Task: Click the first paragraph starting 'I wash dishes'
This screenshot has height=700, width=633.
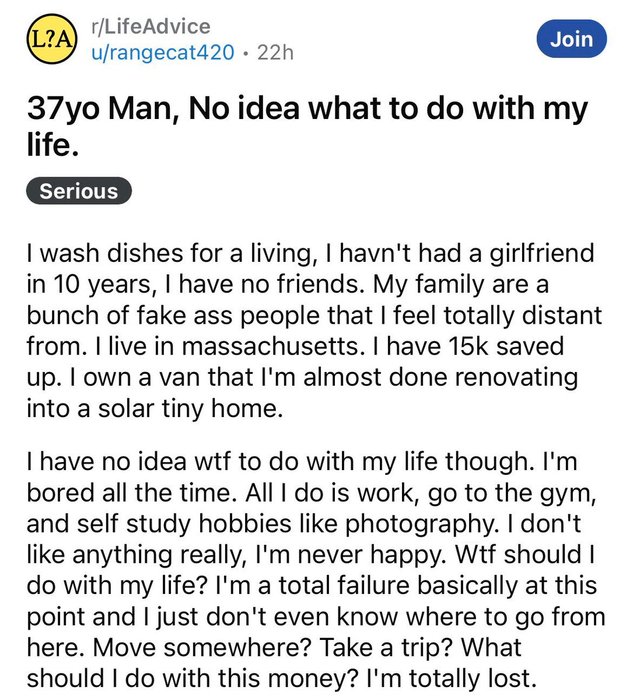Action: click(314, 330)
